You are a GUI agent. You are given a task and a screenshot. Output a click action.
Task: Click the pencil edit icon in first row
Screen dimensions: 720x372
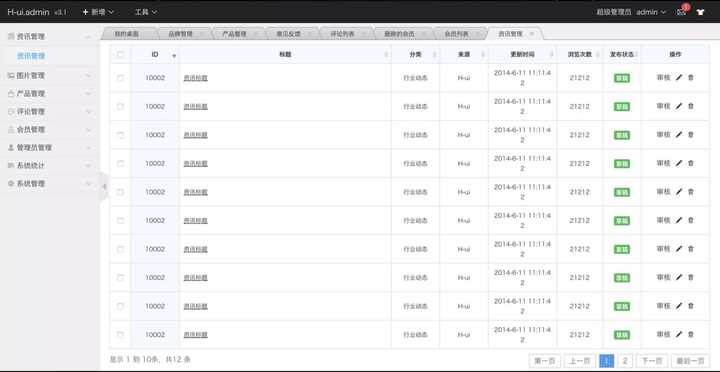point(679,78)
